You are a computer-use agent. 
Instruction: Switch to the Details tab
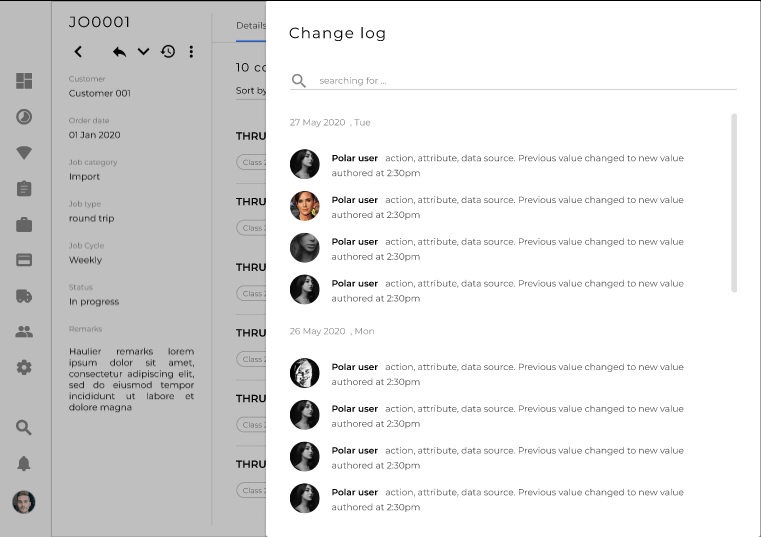tap(250, 25)
